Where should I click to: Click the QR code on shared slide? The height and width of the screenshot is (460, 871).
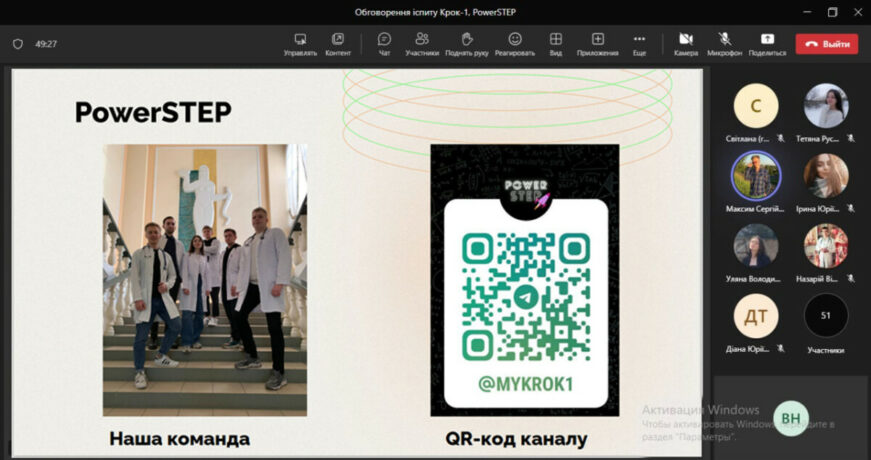(x=525, y=299)
